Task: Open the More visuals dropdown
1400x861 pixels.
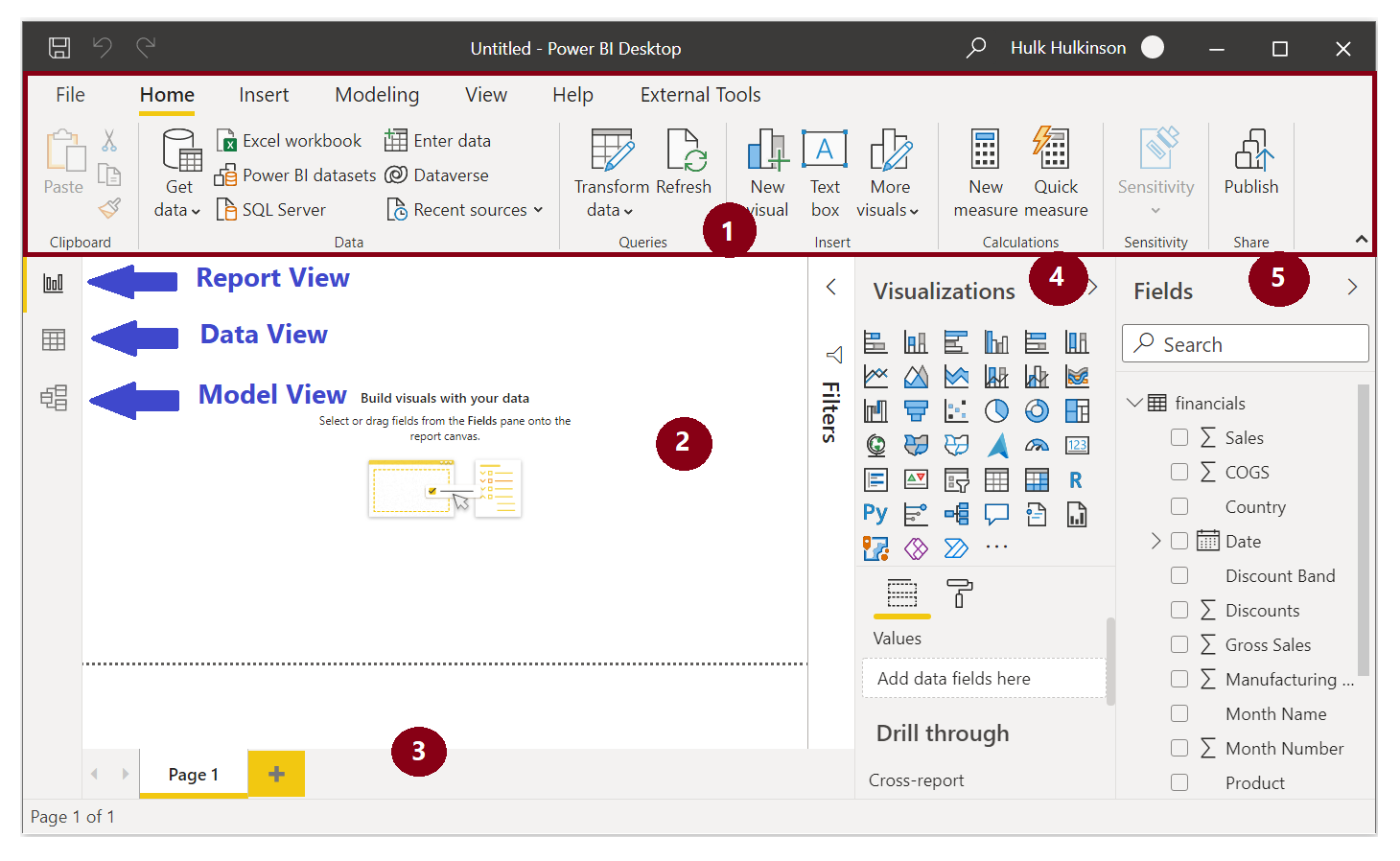Action: click(888, 174)
